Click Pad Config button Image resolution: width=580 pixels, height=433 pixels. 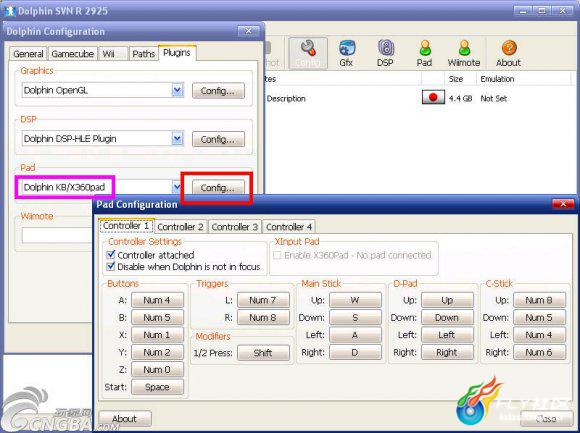(x=218, y=188)
